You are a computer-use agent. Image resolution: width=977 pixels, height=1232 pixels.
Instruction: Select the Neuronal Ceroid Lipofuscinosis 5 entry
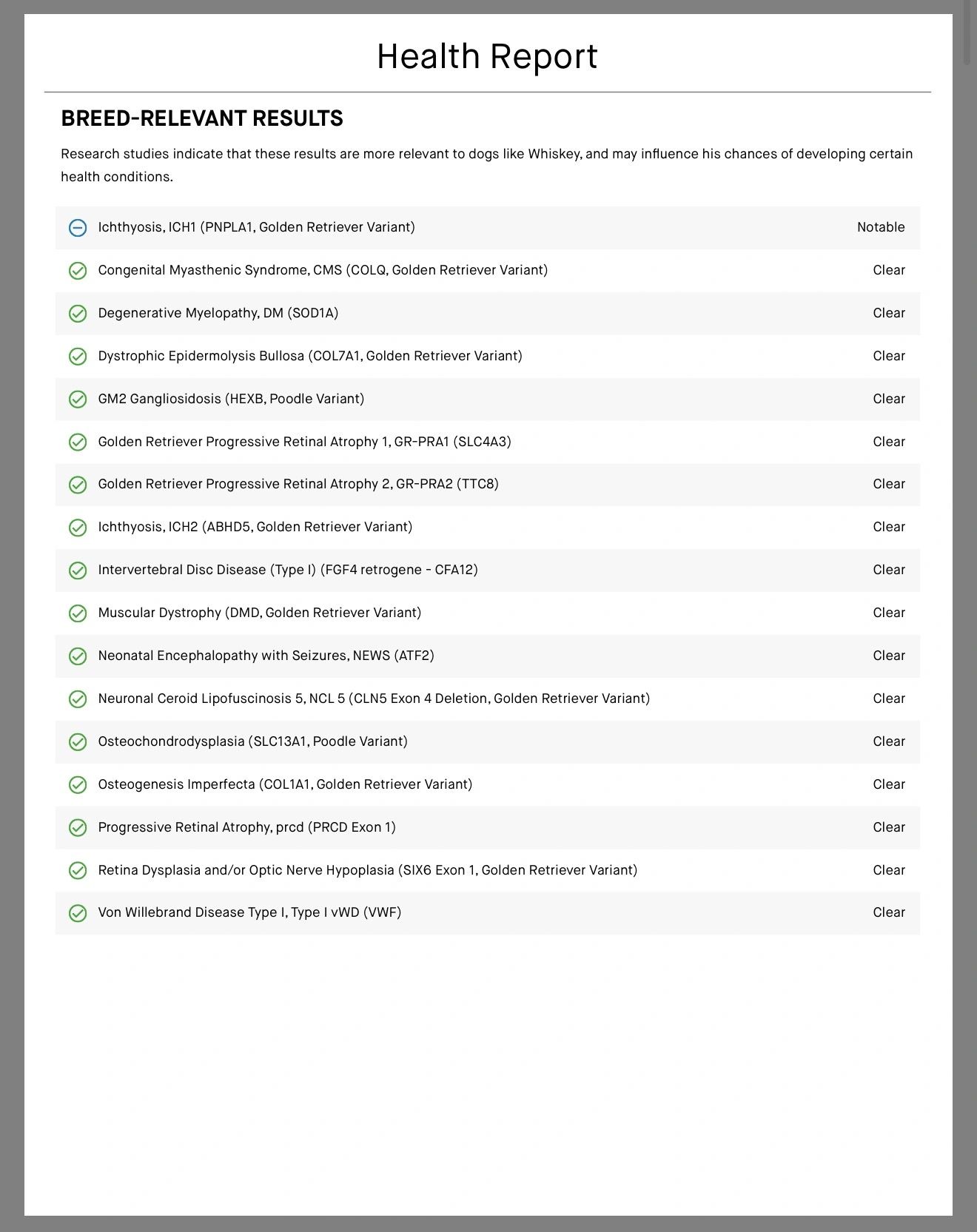coord(374,699)
